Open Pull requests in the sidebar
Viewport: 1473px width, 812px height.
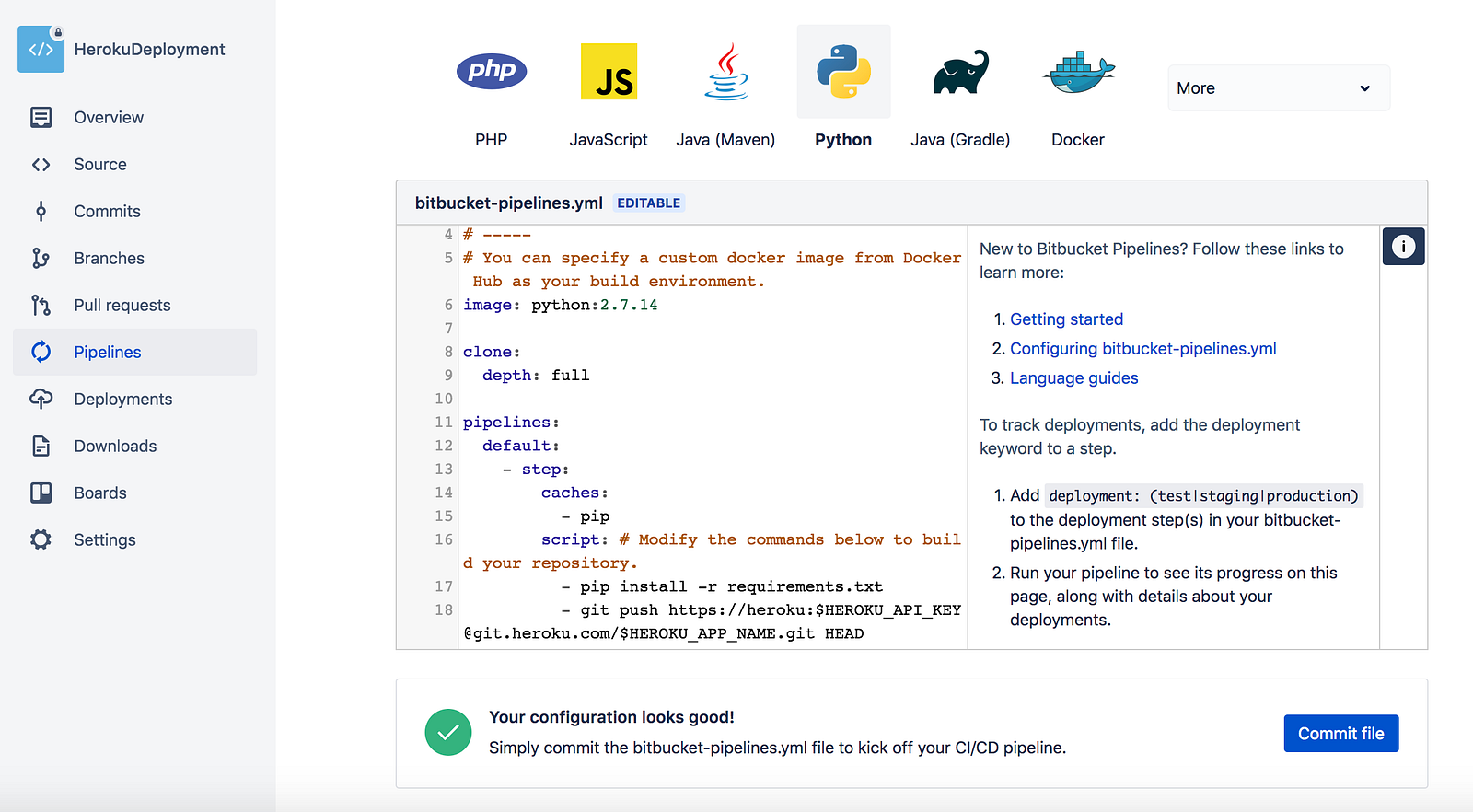pyautogui.click(x=134, y=306)
